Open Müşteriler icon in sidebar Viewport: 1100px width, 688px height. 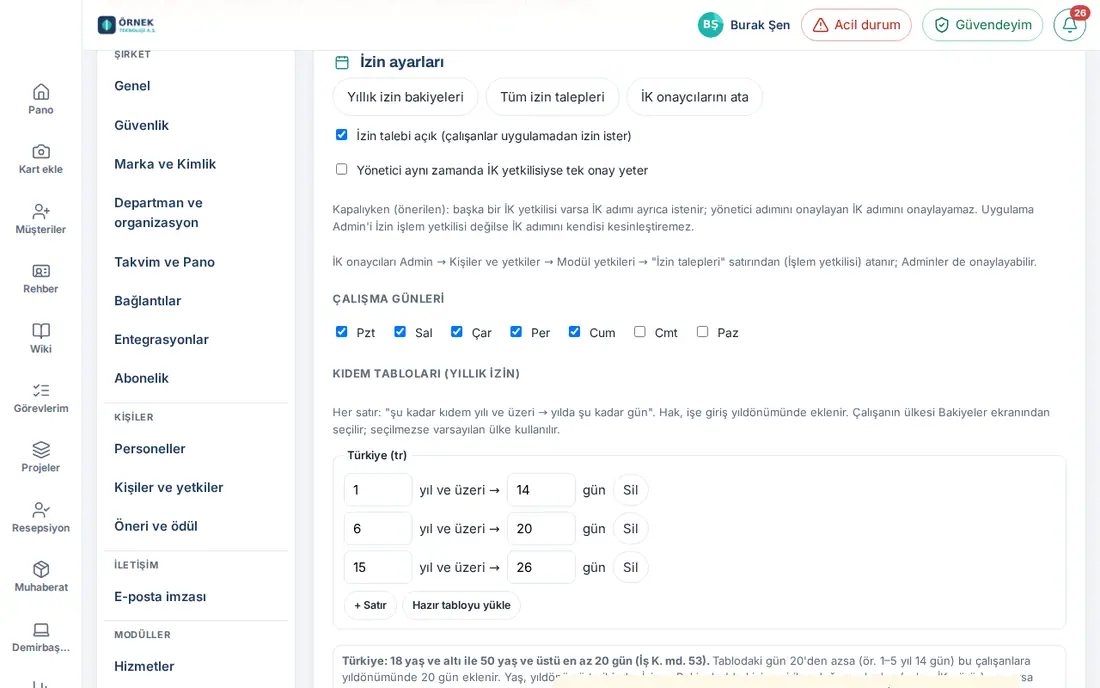[41, 211]
